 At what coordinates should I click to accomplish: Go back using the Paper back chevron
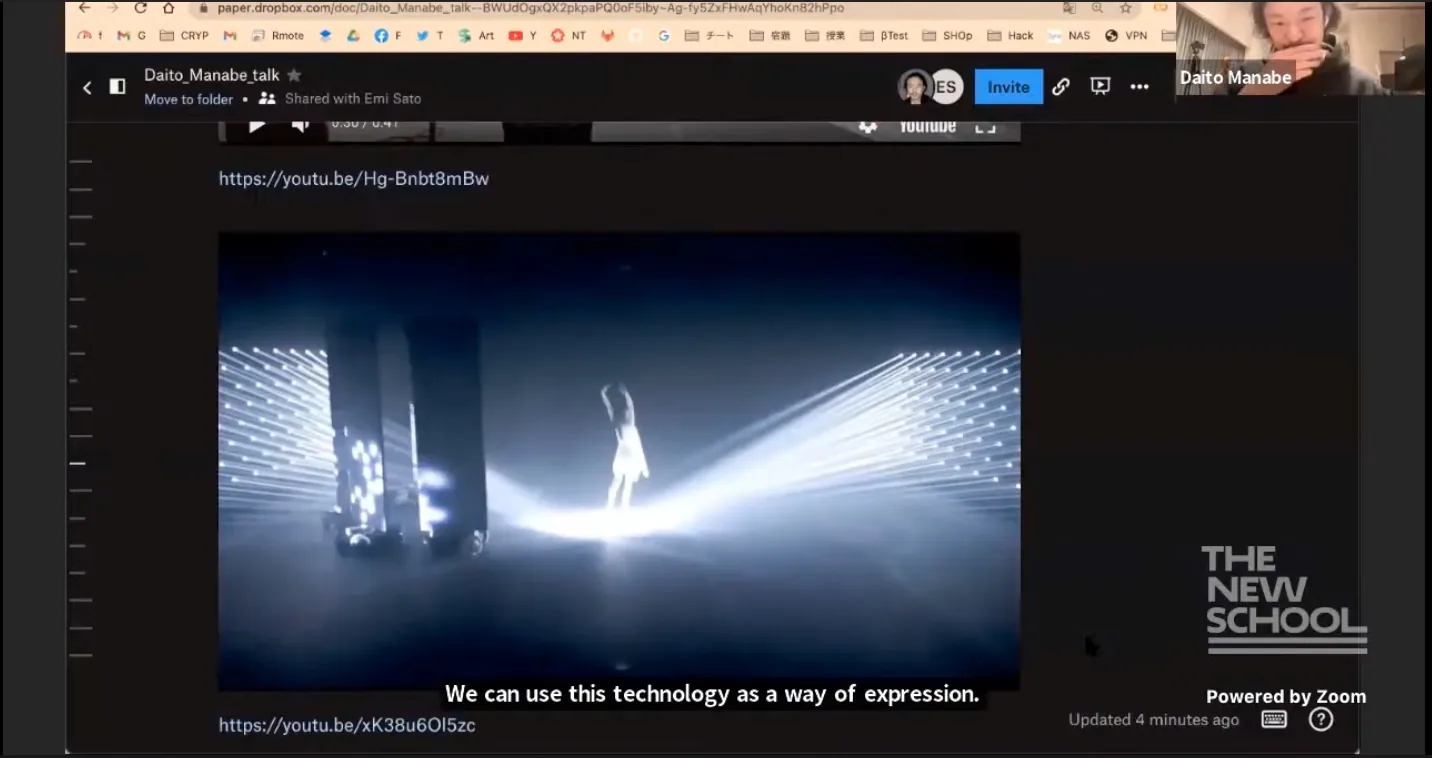click(87, 88)
